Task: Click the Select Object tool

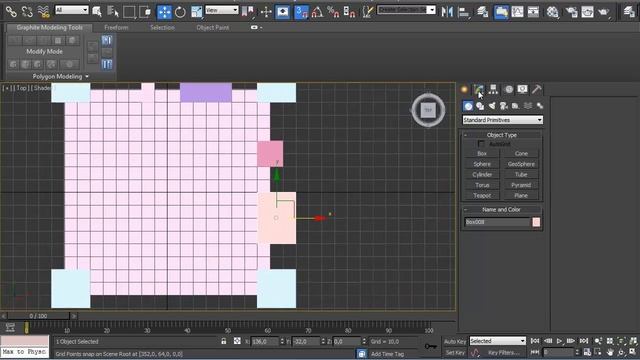Action: pyautogui.click(x=97, y=11)
